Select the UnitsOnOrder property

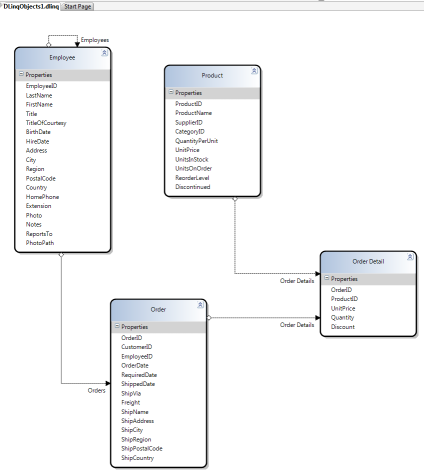(x=194, y=168)
